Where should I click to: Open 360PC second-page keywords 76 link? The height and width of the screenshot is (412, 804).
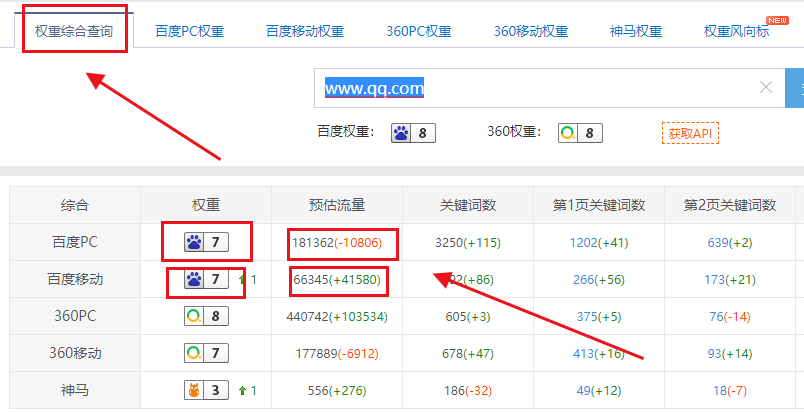[x=716, y=317]
